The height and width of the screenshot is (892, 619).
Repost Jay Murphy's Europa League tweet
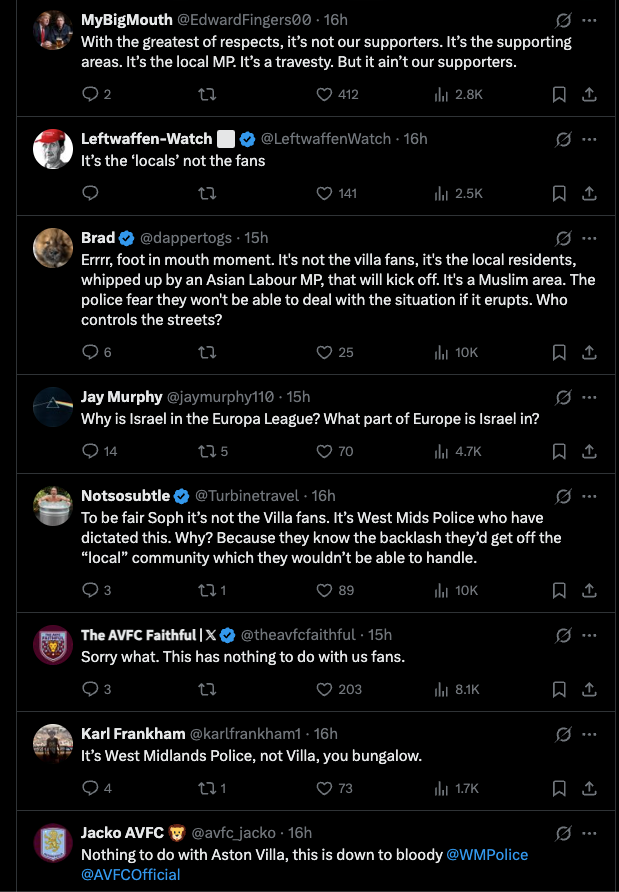click(x=213, y=452)
